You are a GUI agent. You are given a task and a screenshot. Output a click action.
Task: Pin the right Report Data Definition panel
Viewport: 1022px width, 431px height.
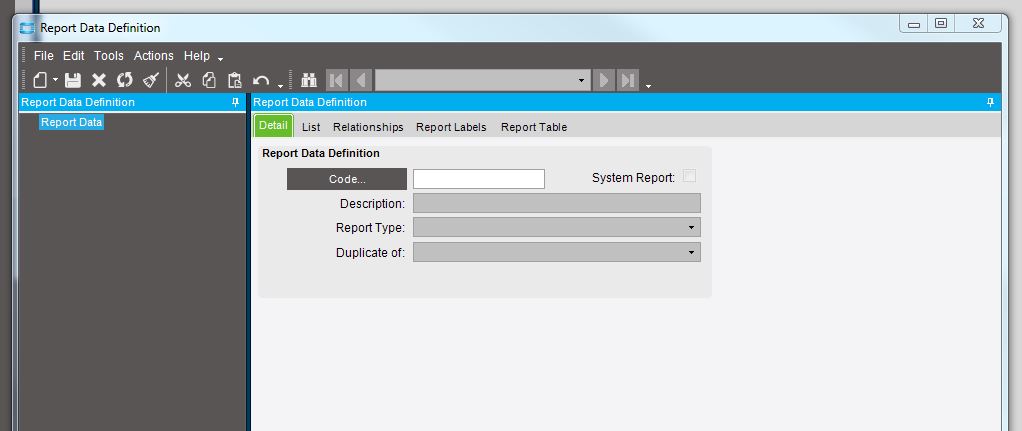991,102
